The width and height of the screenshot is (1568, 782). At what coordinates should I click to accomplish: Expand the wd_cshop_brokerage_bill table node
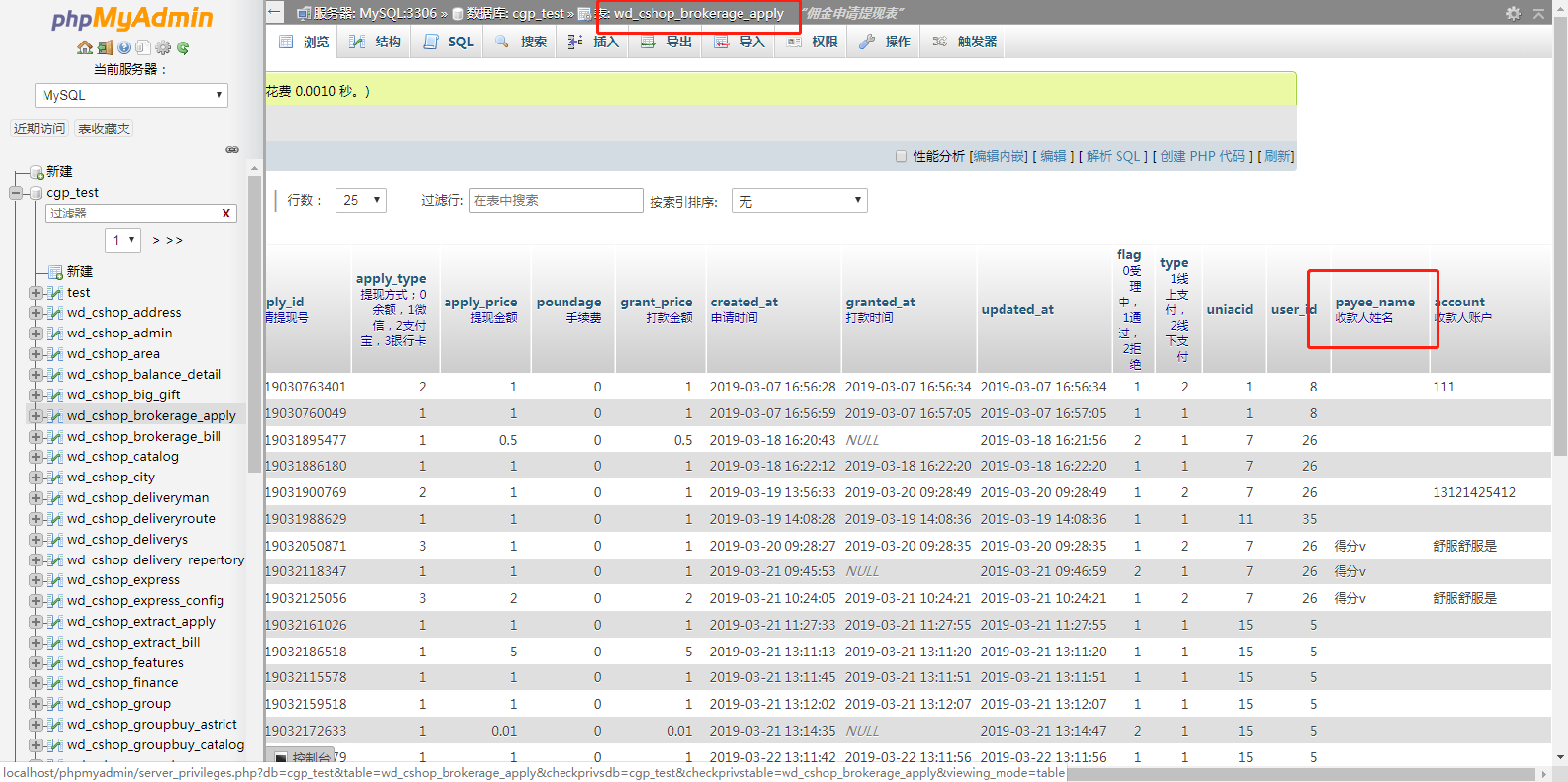click(x=36, y=436)
